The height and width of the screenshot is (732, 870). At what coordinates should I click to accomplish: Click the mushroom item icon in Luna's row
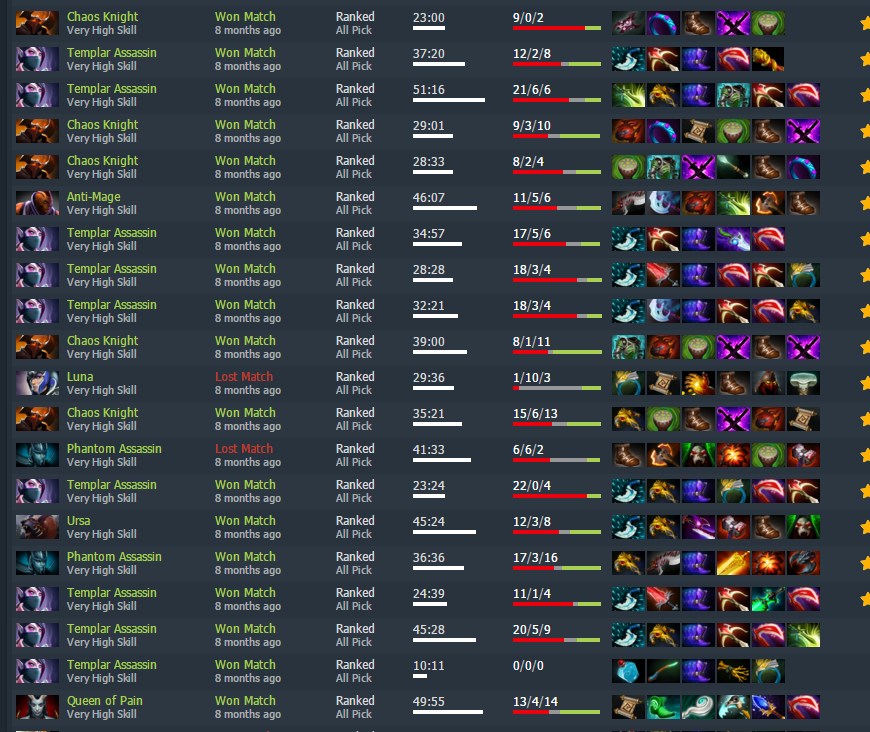[x=802, y=383]
